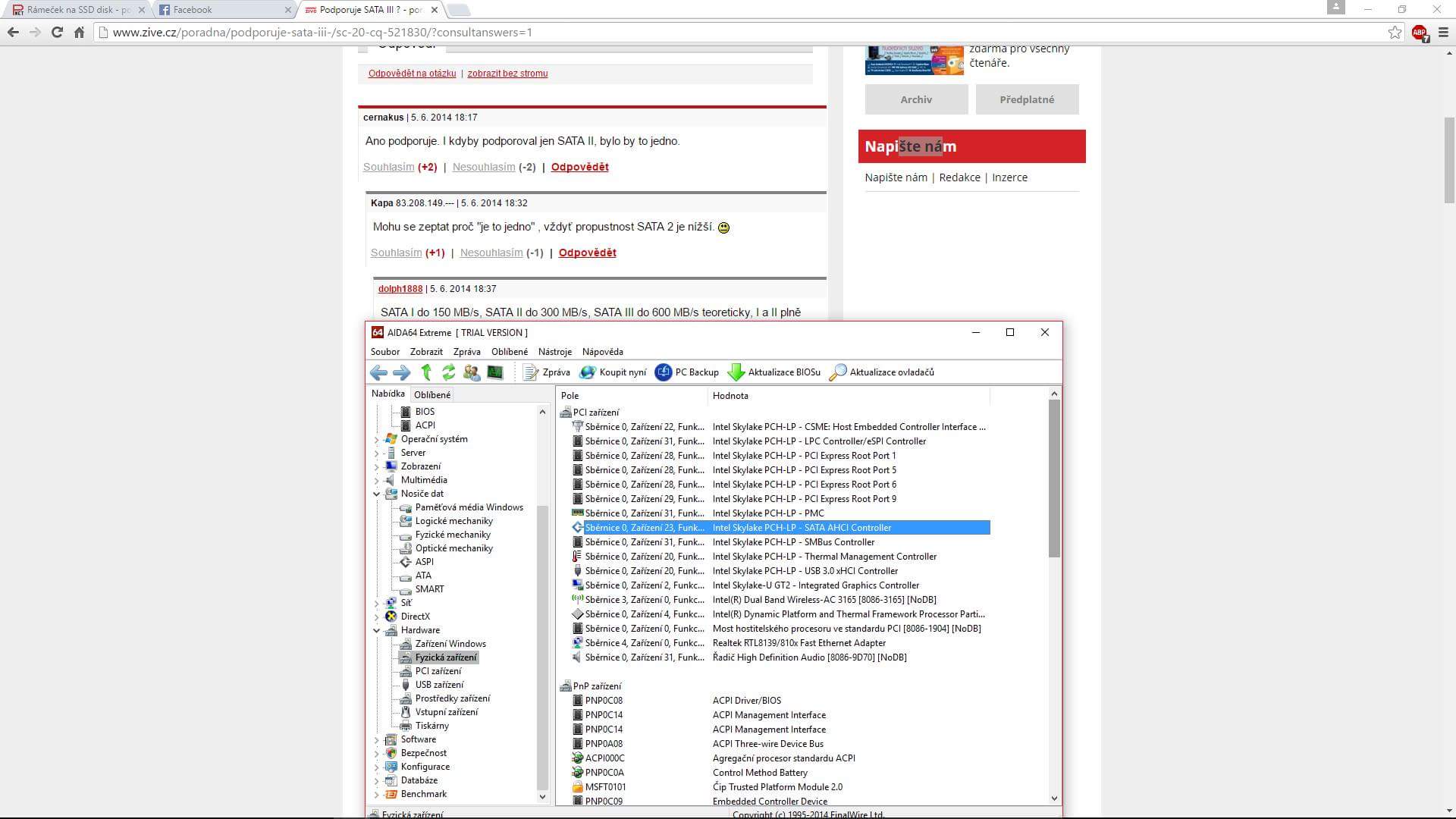Click the Aktualizace BIOSu green arrow

pyautogui.click(x=736, y=372)
